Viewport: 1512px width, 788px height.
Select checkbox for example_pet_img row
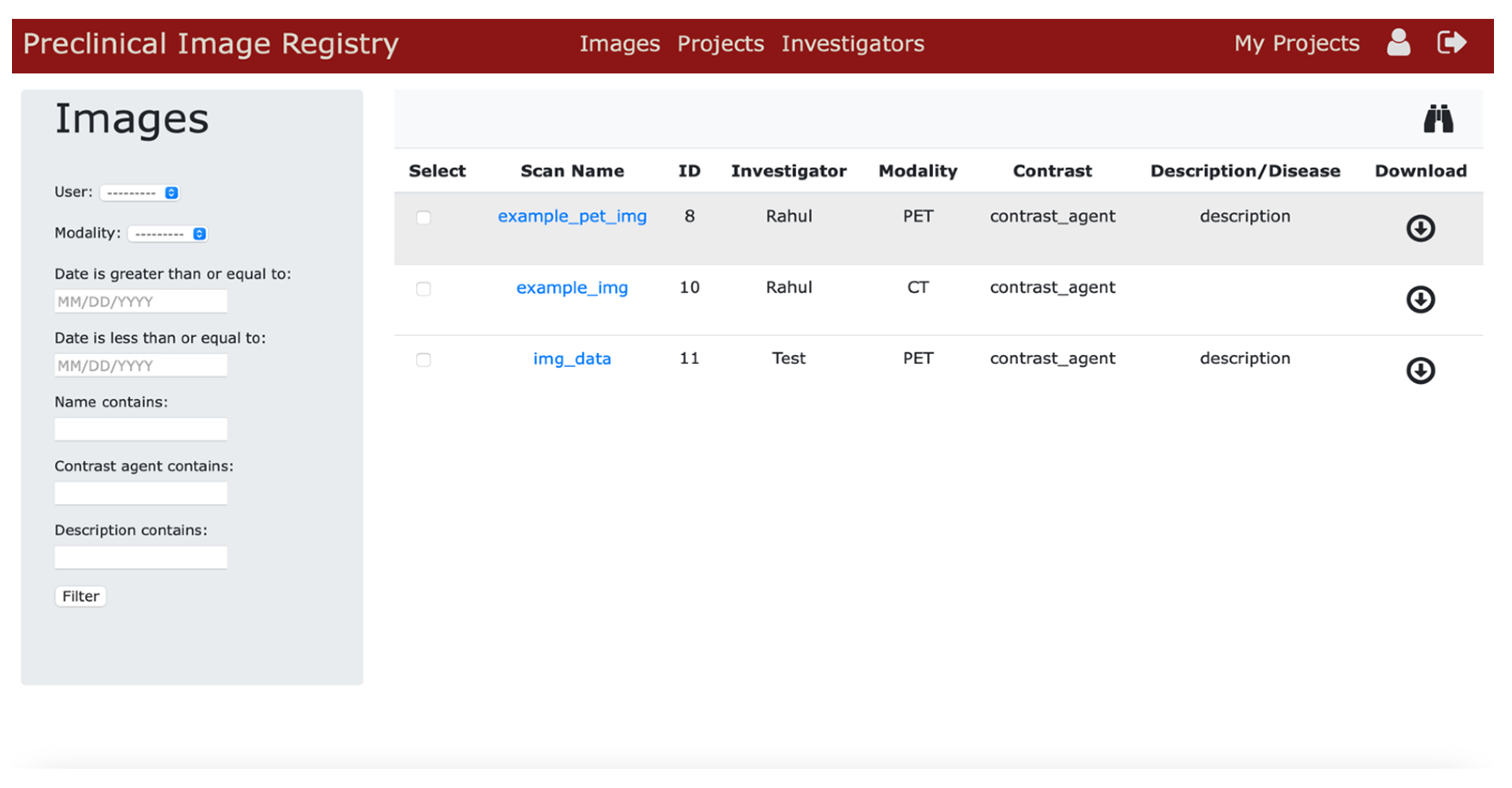pos(423,218)
